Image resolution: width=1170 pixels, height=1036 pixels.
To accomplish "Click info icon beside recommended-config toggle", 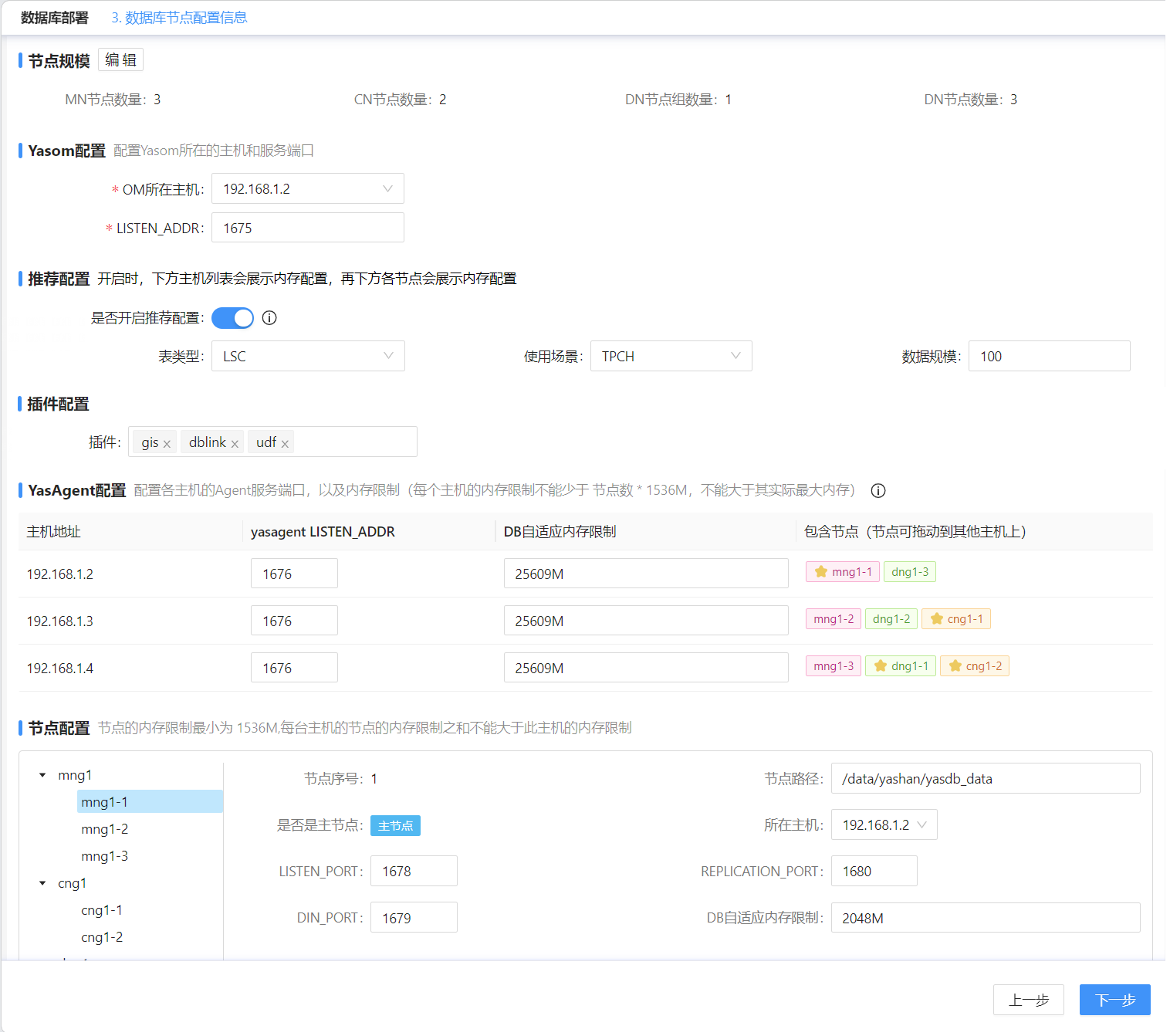I will point(269,318).
